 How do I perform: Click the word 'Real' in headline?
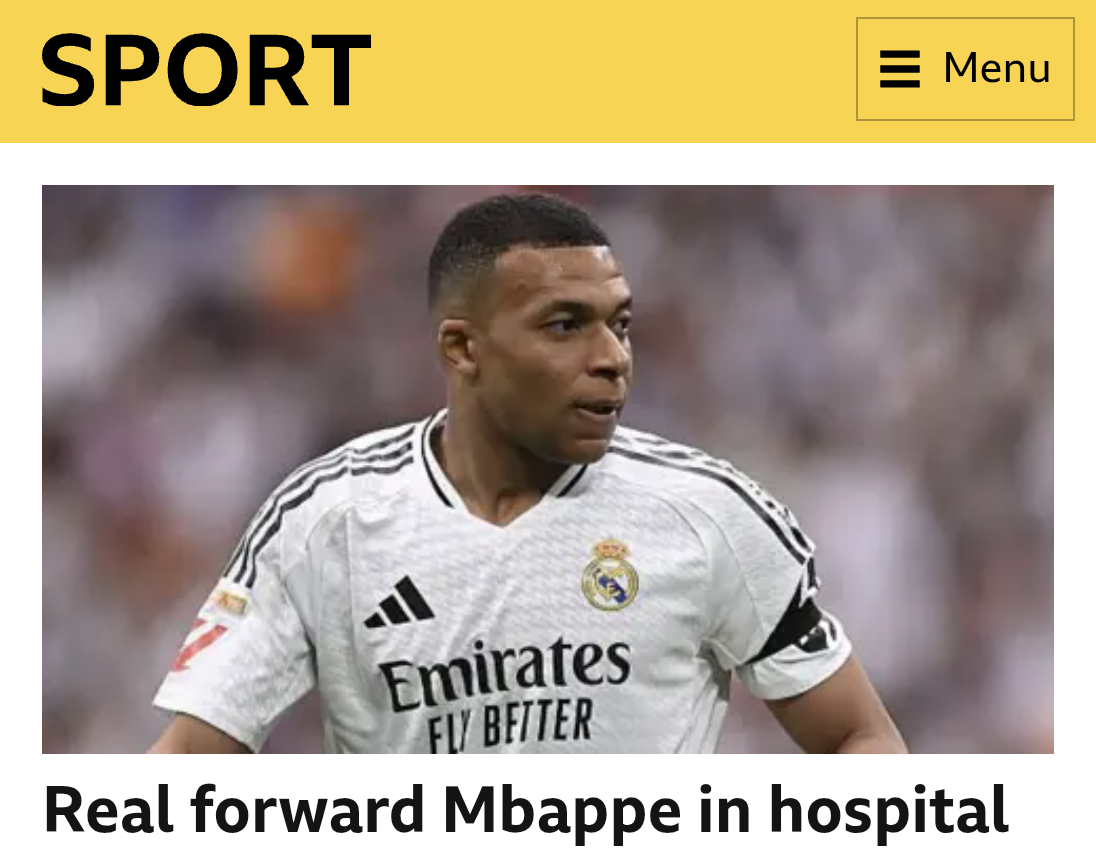(x=108, y=809)
